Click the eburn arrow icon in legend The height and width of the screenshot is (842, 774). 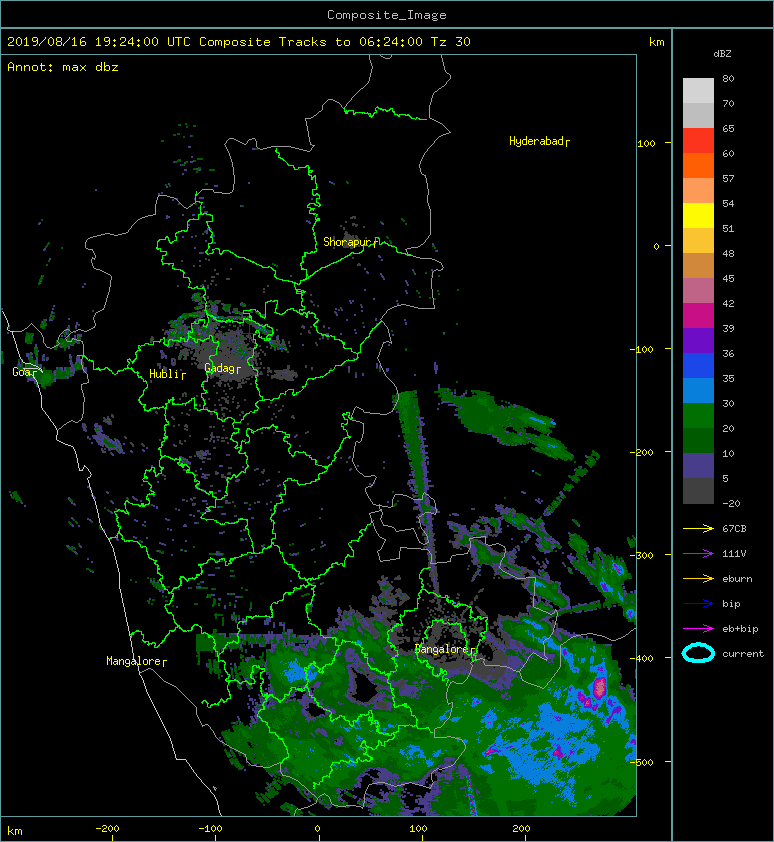tap(698, 578)
